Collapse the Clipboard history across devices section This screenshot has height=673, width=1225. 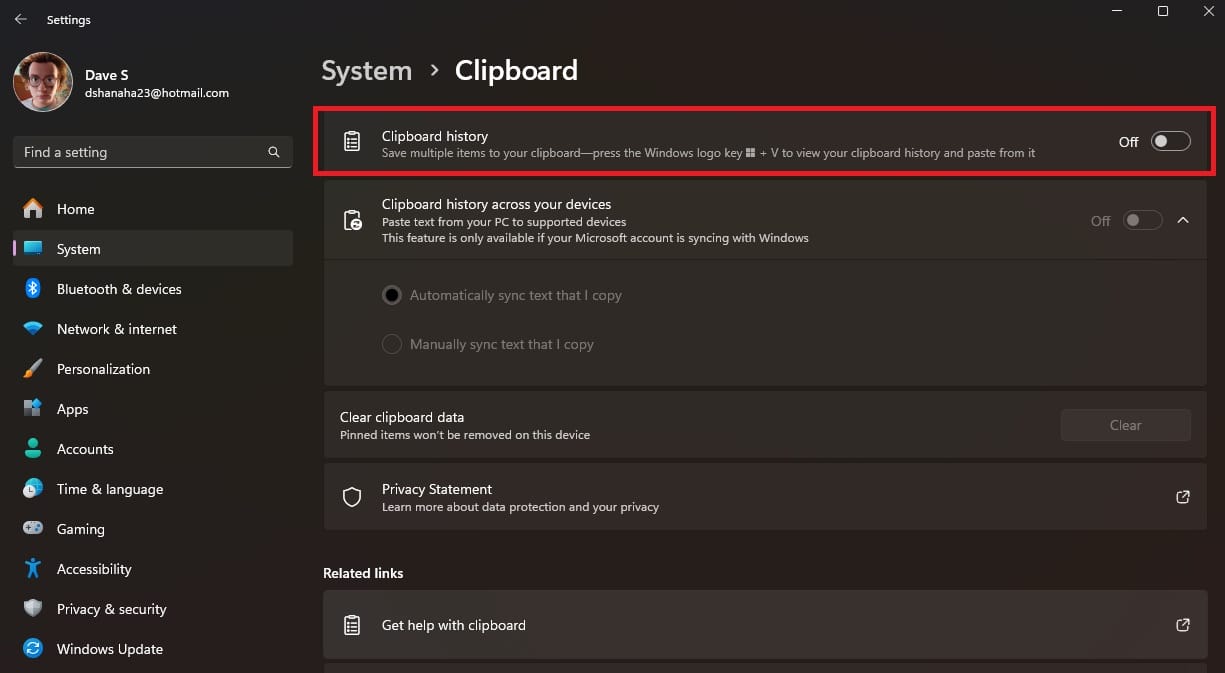[x=1183, y=219]
